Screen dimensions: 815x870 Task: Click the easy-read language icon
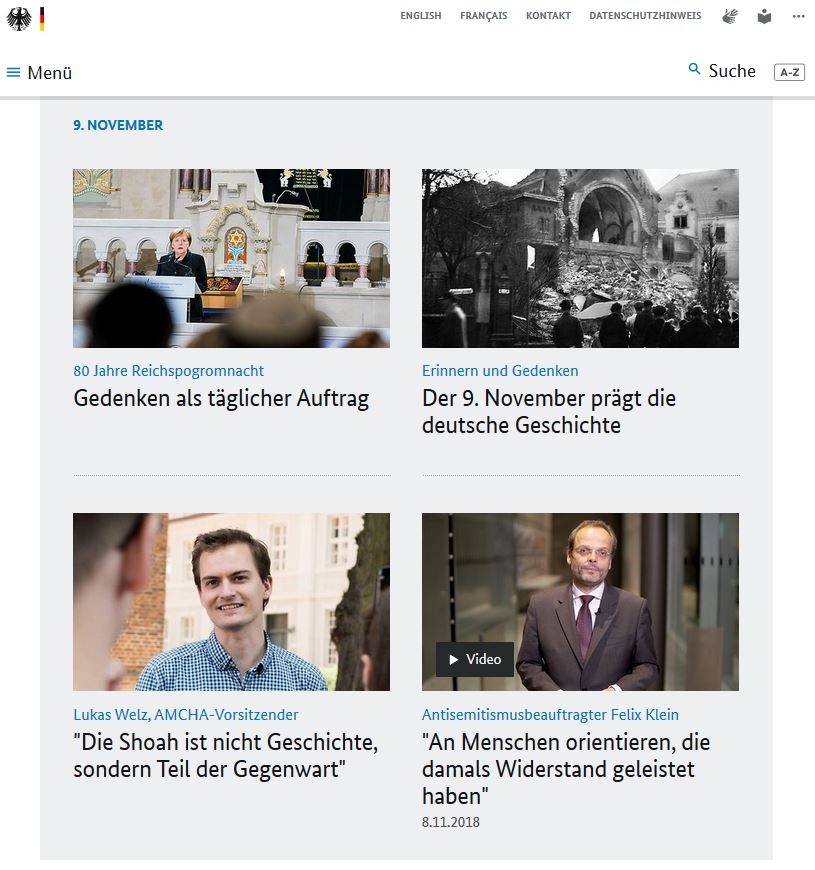pyautogui.click(x=764, y=16)
